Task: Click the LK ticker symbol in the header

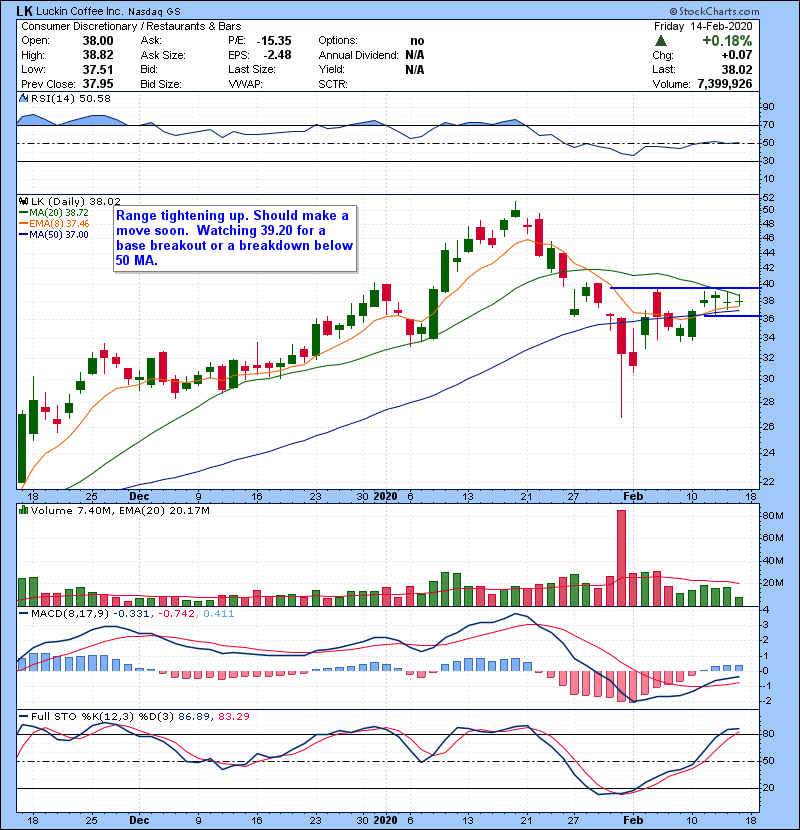Action: pos(24,11)
